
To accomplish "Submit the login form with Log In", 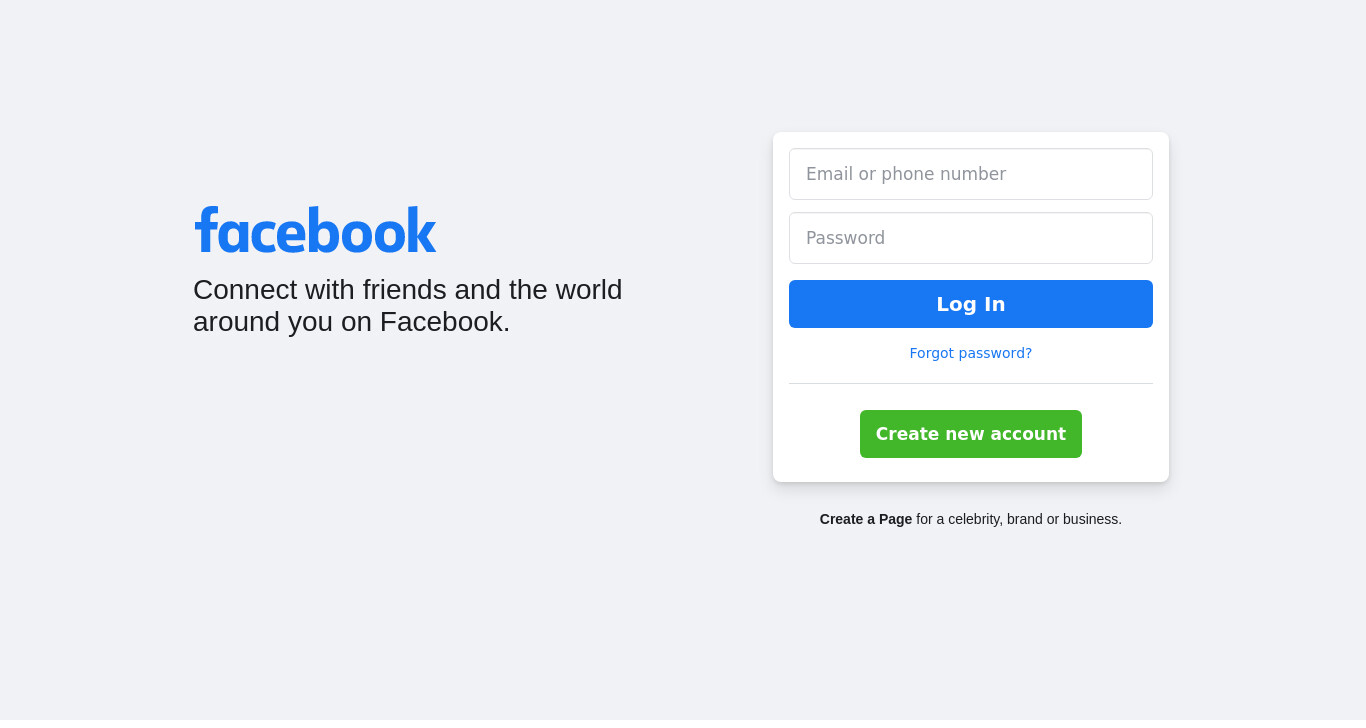I will (971, 304).
